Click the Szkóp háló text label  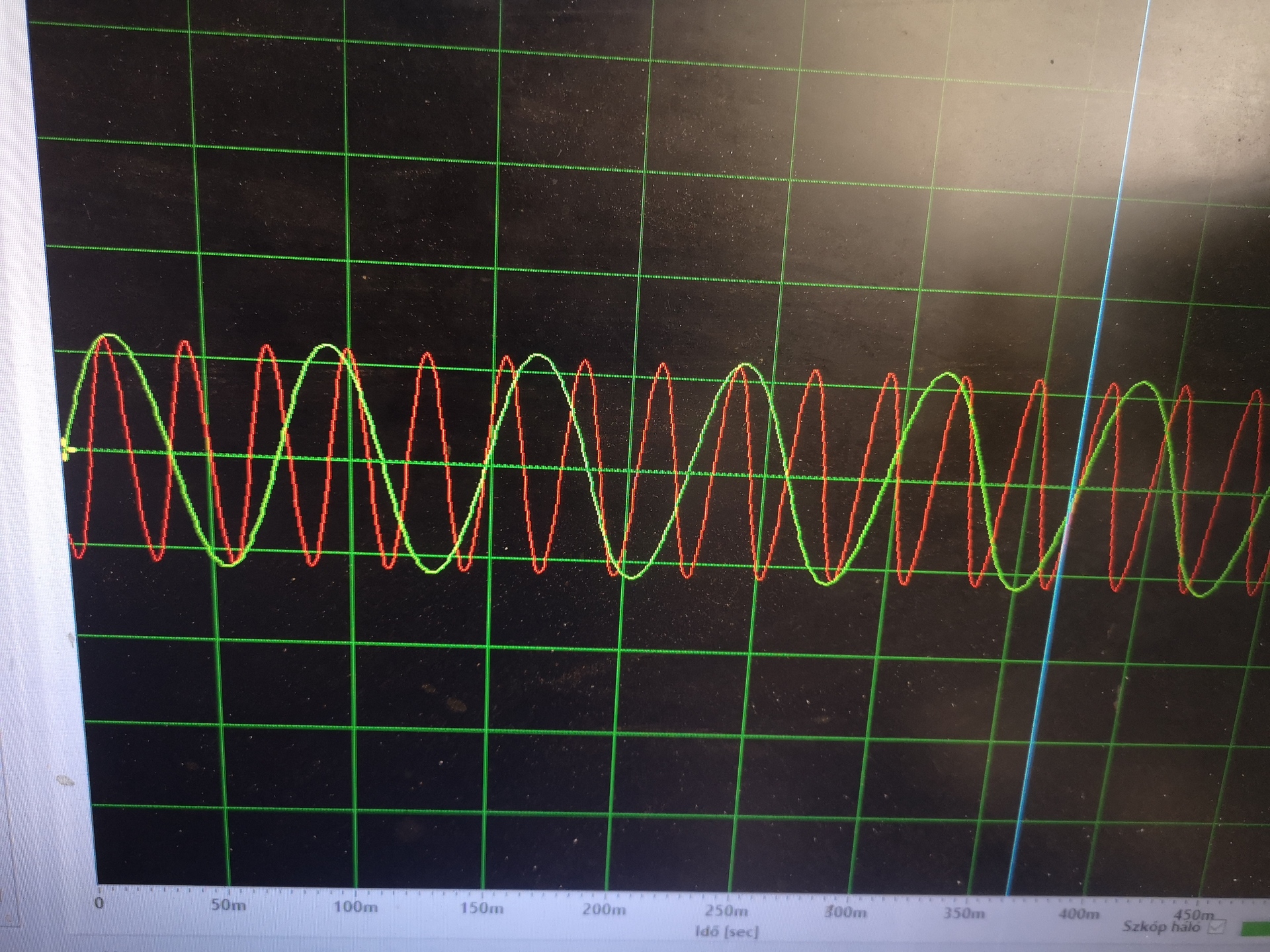[1161, 926]
